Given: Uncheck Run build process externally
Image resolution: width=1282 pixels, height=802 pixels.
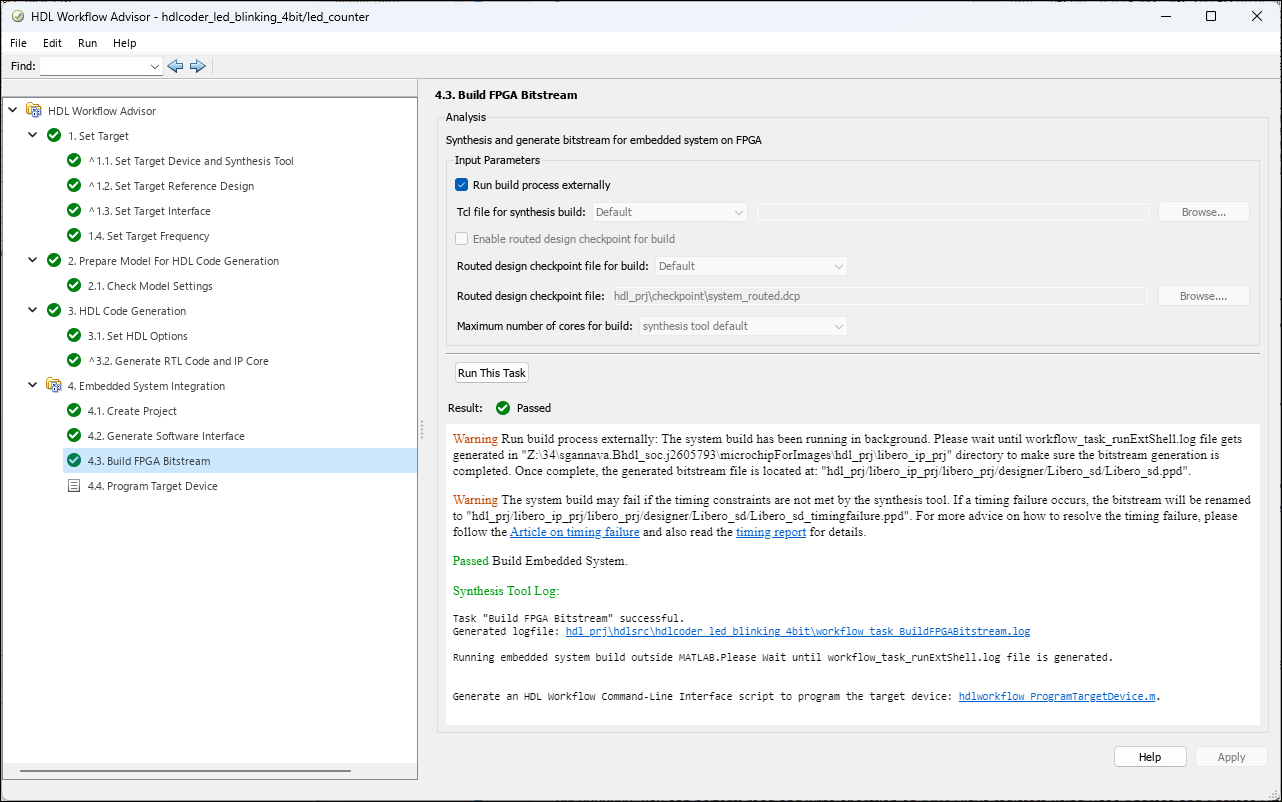Looking at the screenshot, I should pos(462,185).
